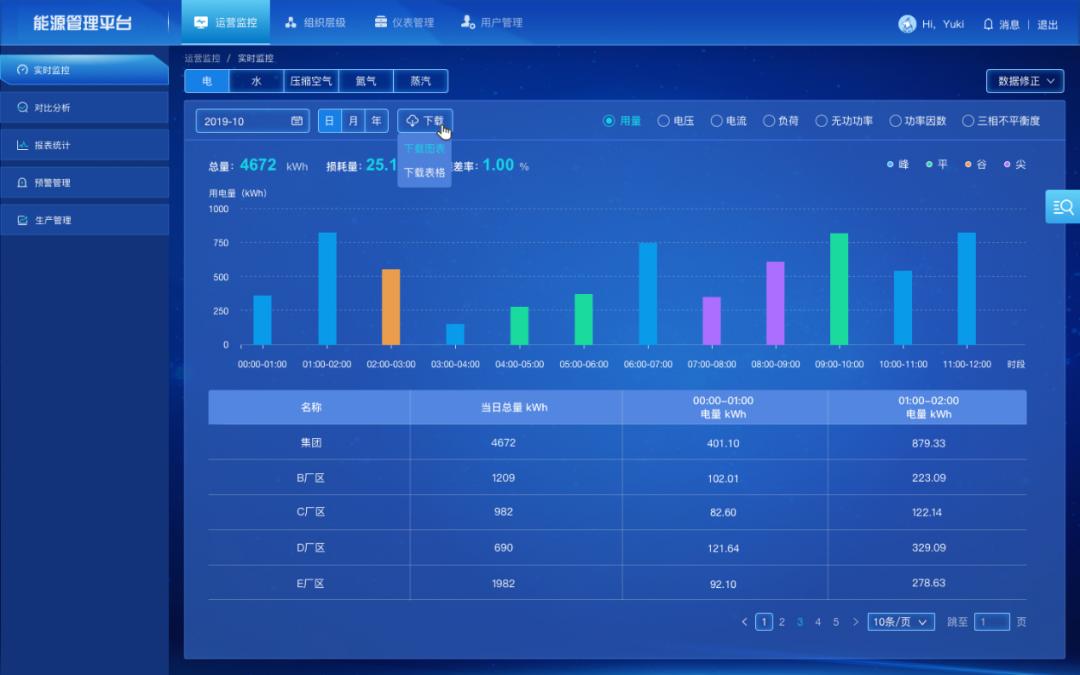The image size is (1080, 675).
Task: Open the 下载 download dropdown button
Action: click(425, 121)
